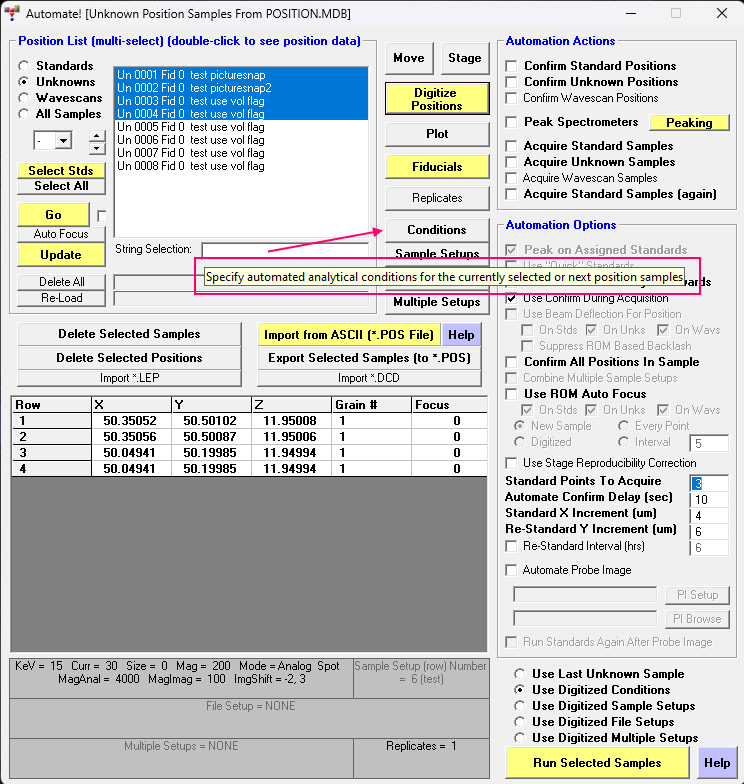Click Import from ASCII (*.POS File)
This screenshot has width=744, height=784.
(x=348, y=335)
